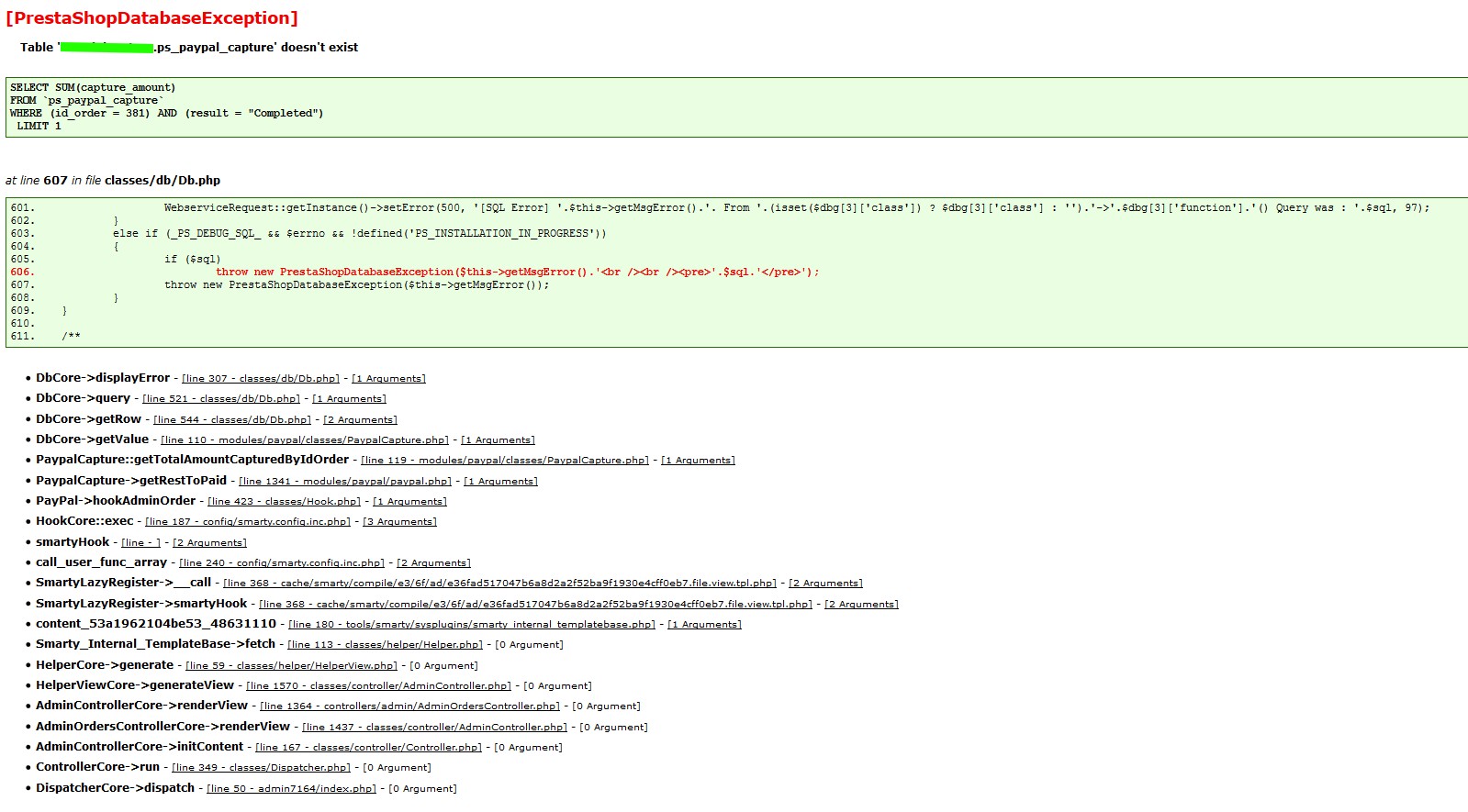Click 'AdminOrdersControllerCore->renderView' trace entry
This screenshot has width=1468, height=812.
(163, 727)
